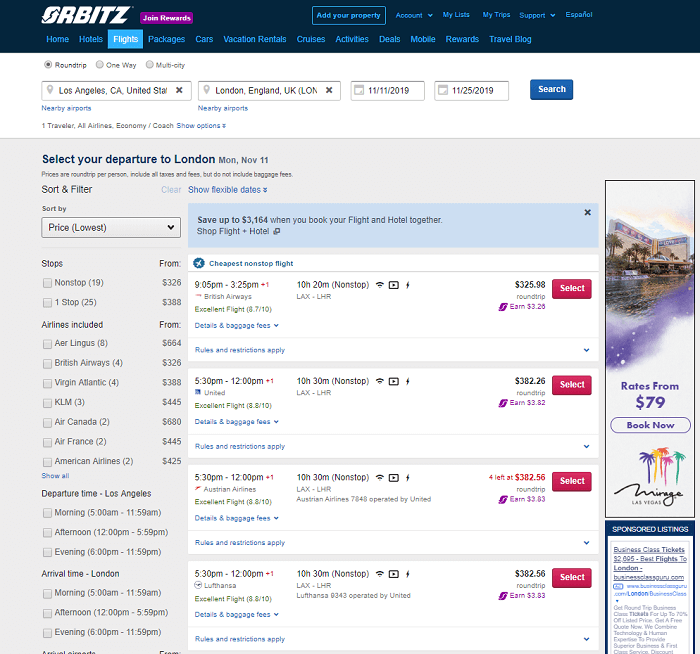Screen dimensions: 700x654
Task: Select the Lufthansa $382.56 flight
Action: click(572, 577)
